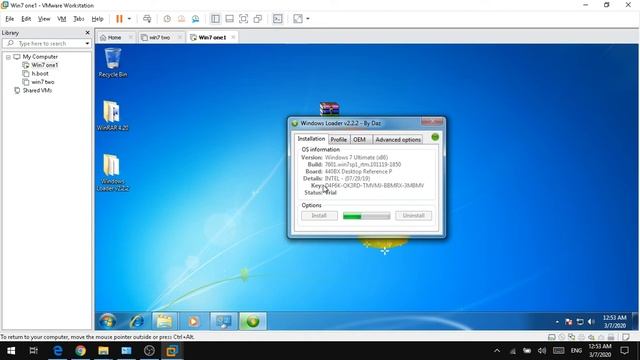Image resolution: width=640 pixels, height=360 pixels.
Task: Open the Tabs menu
Action: click(x=78, y=19)
